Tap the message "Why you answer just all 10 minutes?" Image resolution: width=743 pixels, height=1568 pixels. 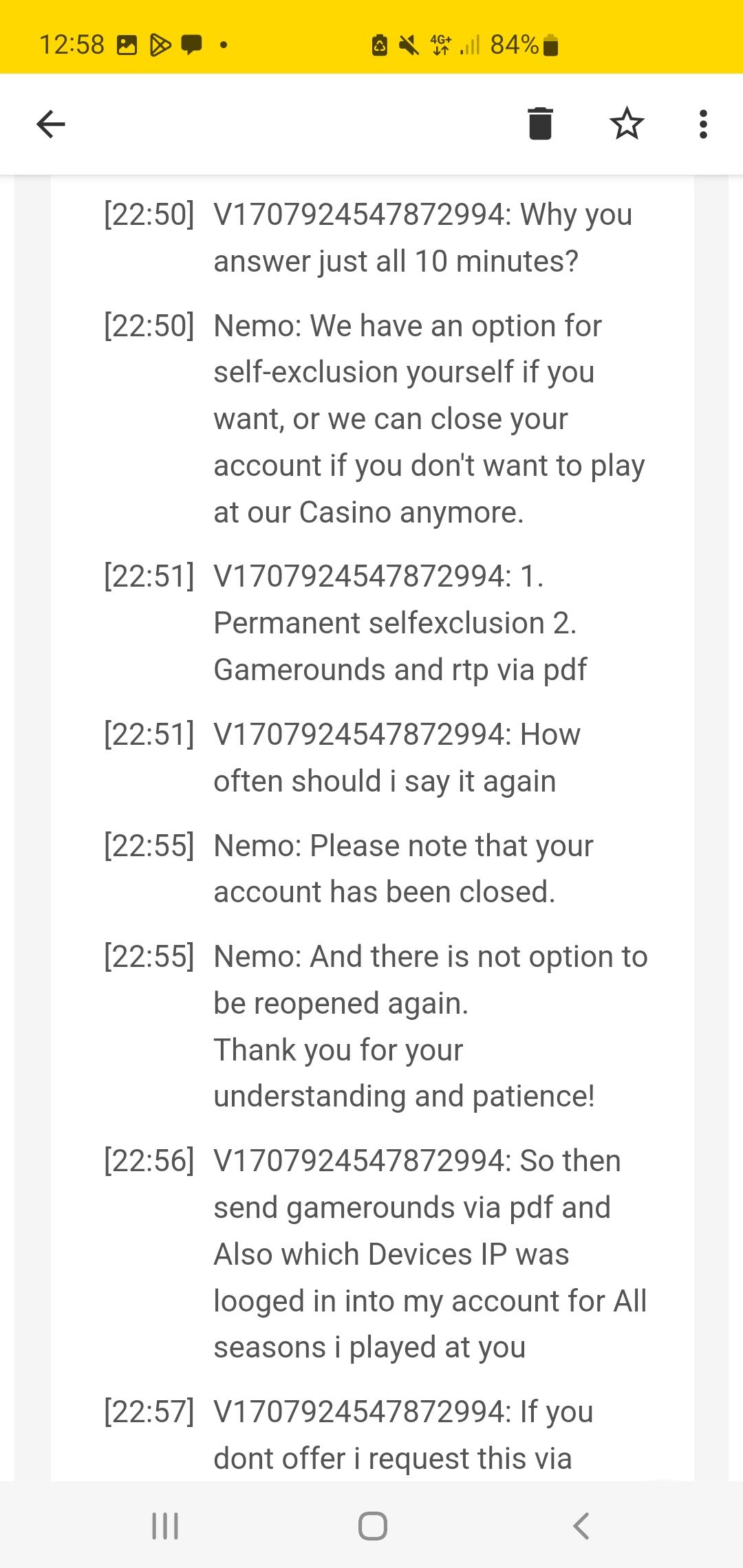point(422,238)
